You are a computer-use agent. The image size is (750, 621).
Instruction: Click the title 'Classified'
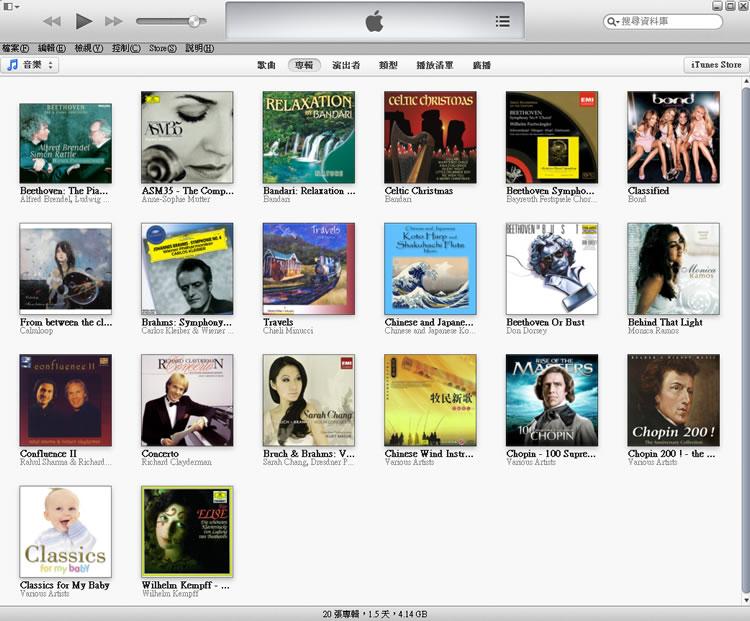coord(649,190)
